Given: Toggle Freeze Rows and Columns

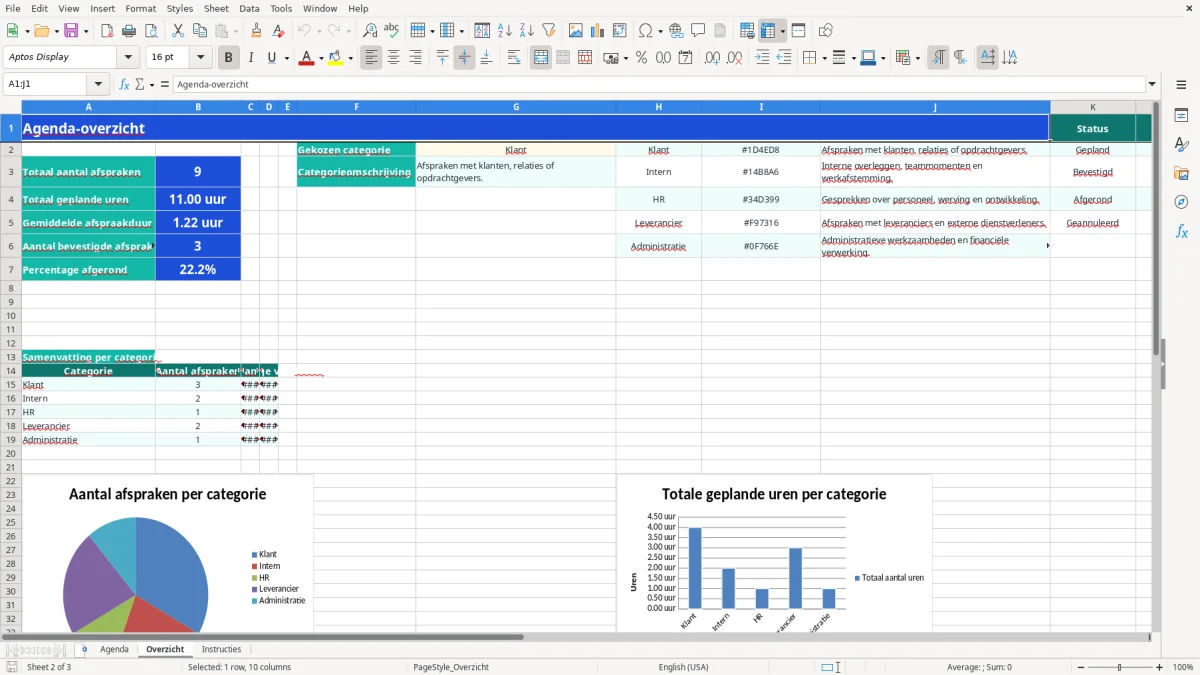Looking at the screenshot, I should pos(767,31).
